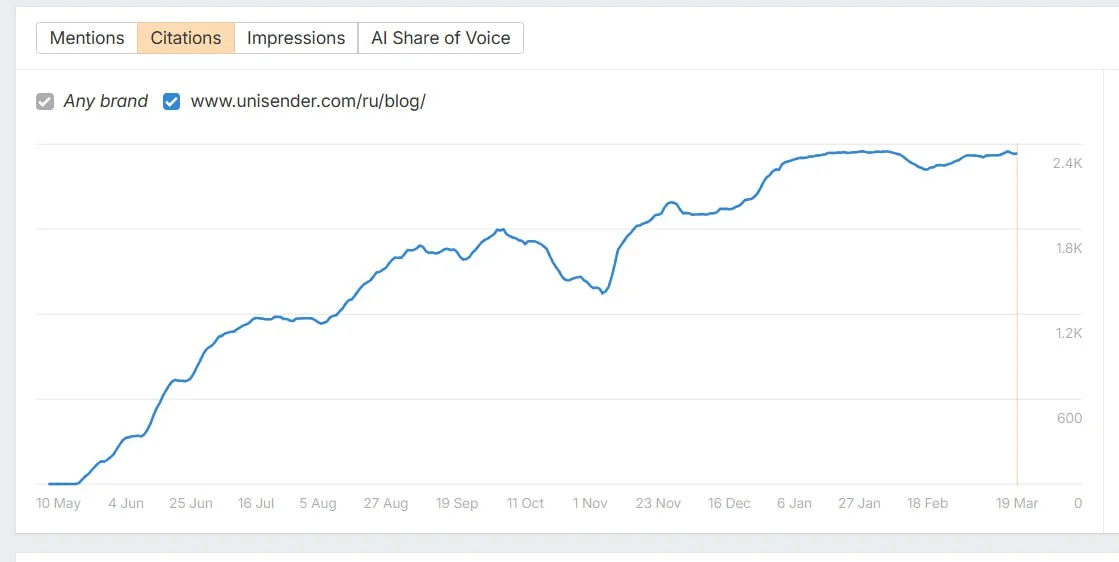This screenshot has width=1119, height=562.
Task: Click the 'Any brand' italic label text
Action: [105, 101]
